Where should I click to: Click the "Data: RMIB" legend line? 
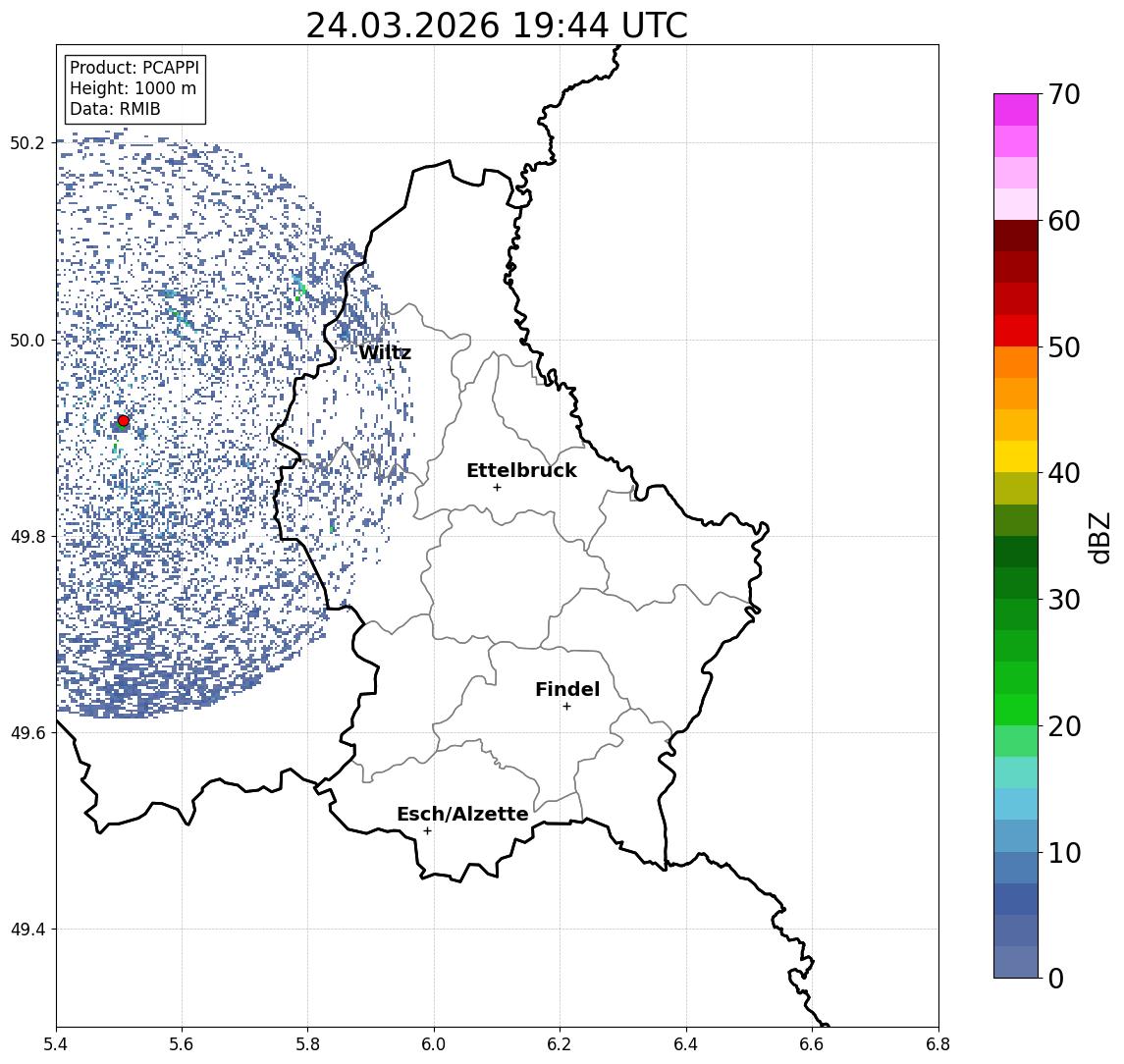point(115,109)
